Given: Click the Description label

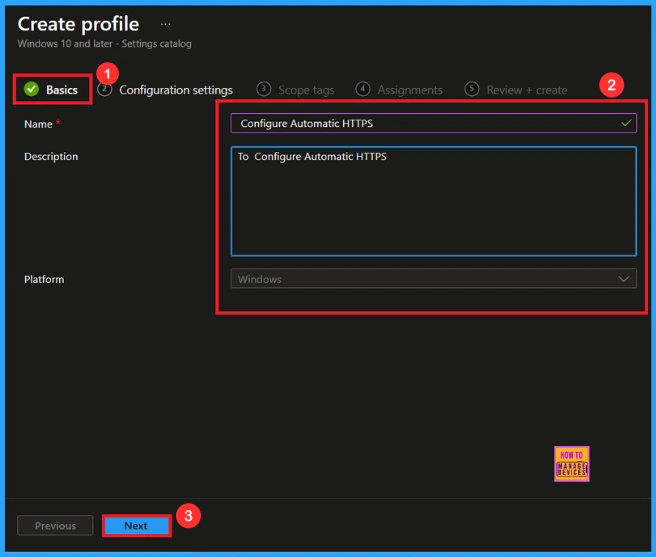Looking at the screenshot, I should [x=51, y=157].
